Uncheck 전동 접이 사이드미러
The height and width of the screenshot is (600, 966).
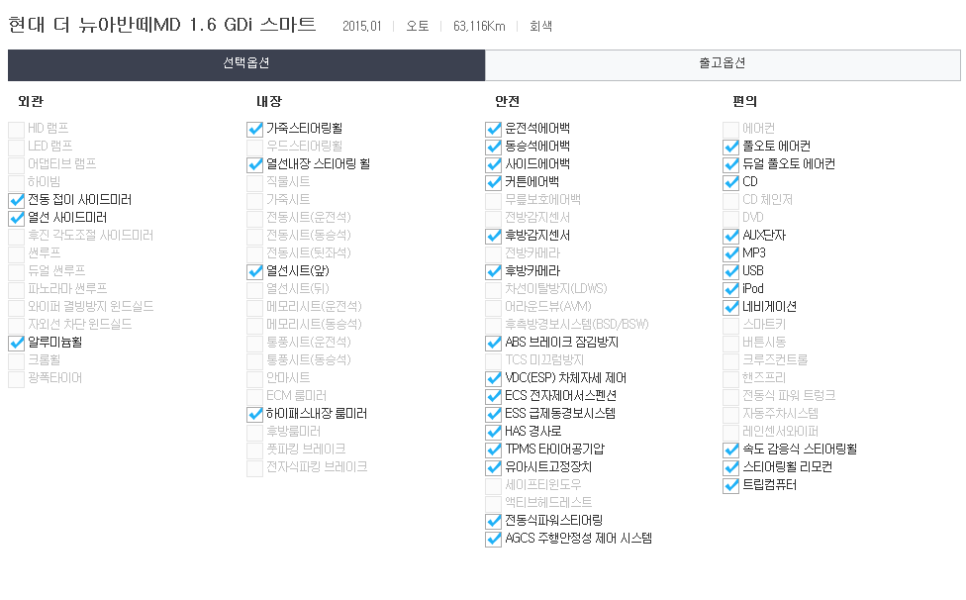pyautogui.click(x=16, y=201)
